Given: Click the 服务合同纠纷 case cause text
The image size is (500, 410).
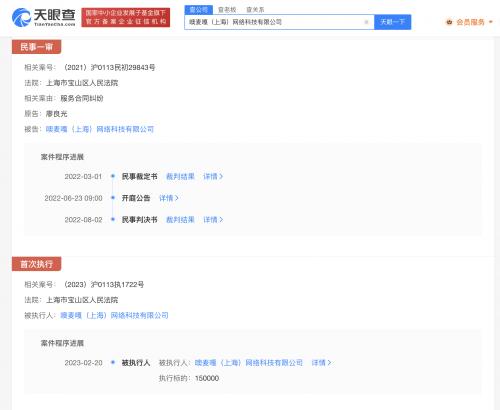Looking at the screenshot, I should 82,98.
